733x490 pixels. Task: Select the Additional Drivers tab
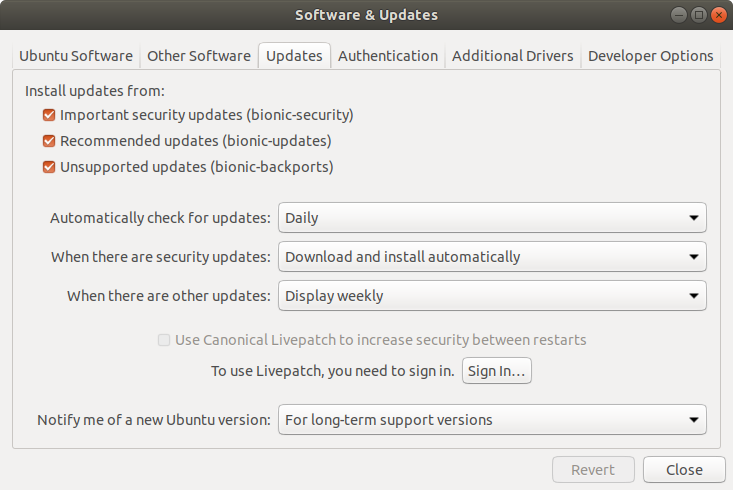(513, 56)
